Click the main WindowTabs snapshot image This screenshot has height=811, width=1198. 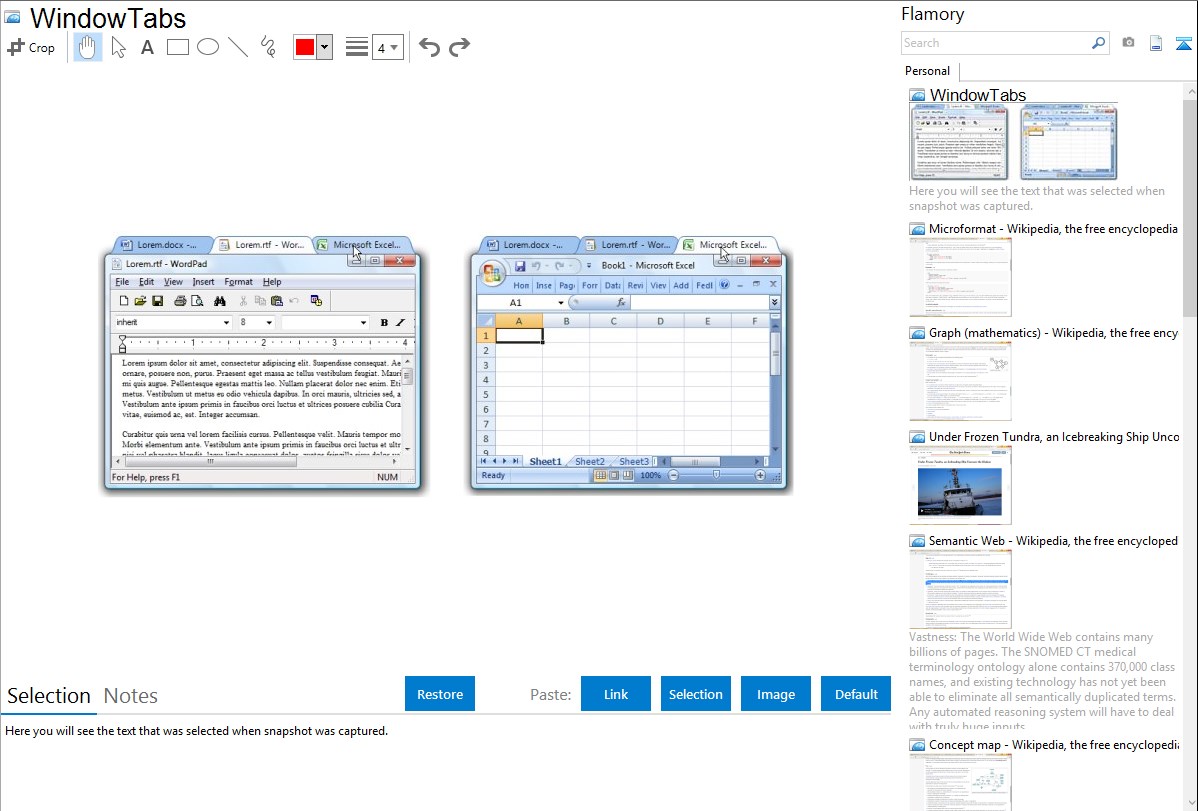446,364
